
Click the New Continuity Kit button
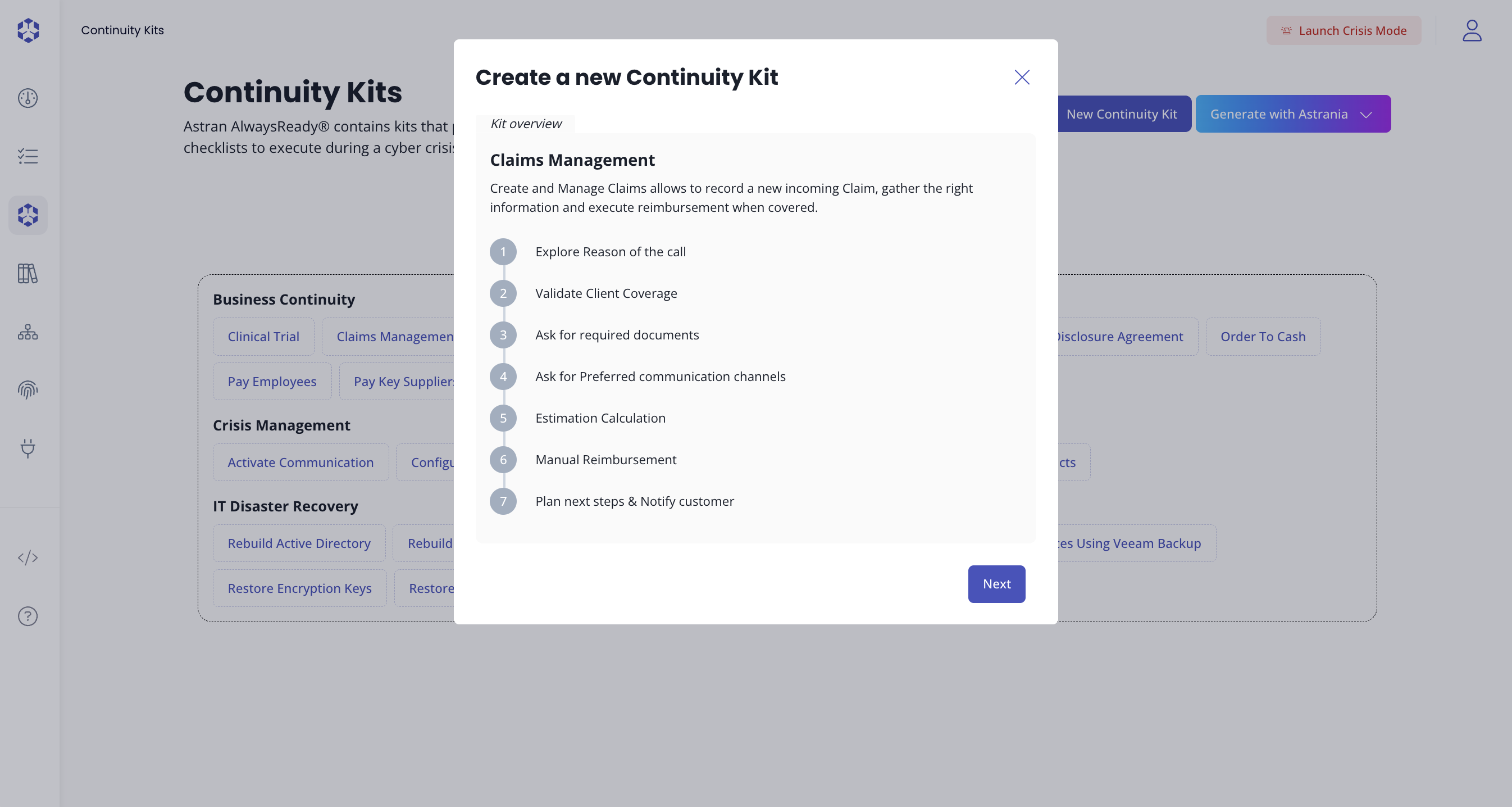pos(1121,114)
